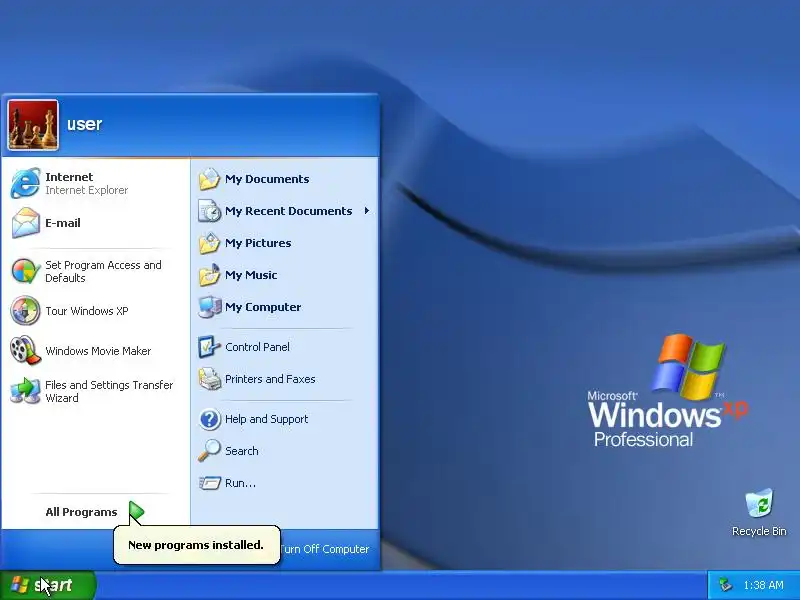
Task: Open Set Program Access and Defaults icon
Action: pos(26,271)
